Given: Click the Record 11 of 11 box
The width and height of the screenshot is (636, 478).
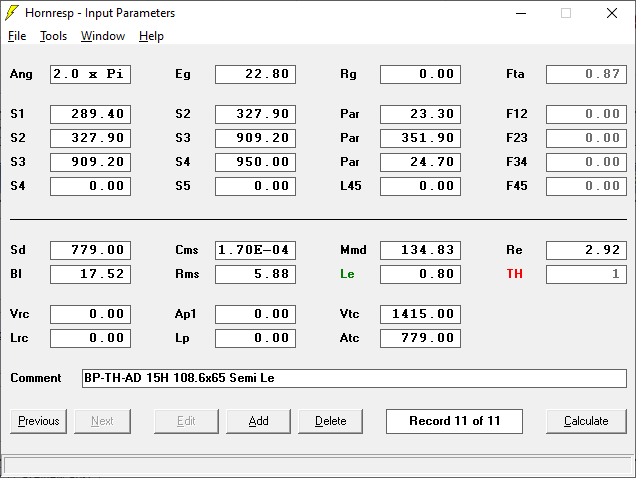Looking at the screenshot, I should point(454,421).
